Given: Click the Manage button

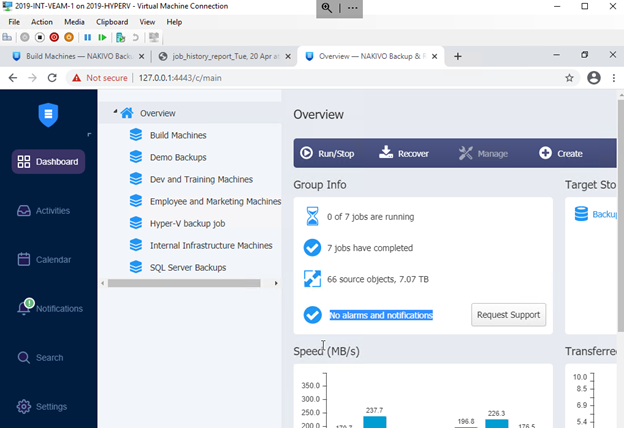Looking at the screenshot, I should tap(483, 153).
